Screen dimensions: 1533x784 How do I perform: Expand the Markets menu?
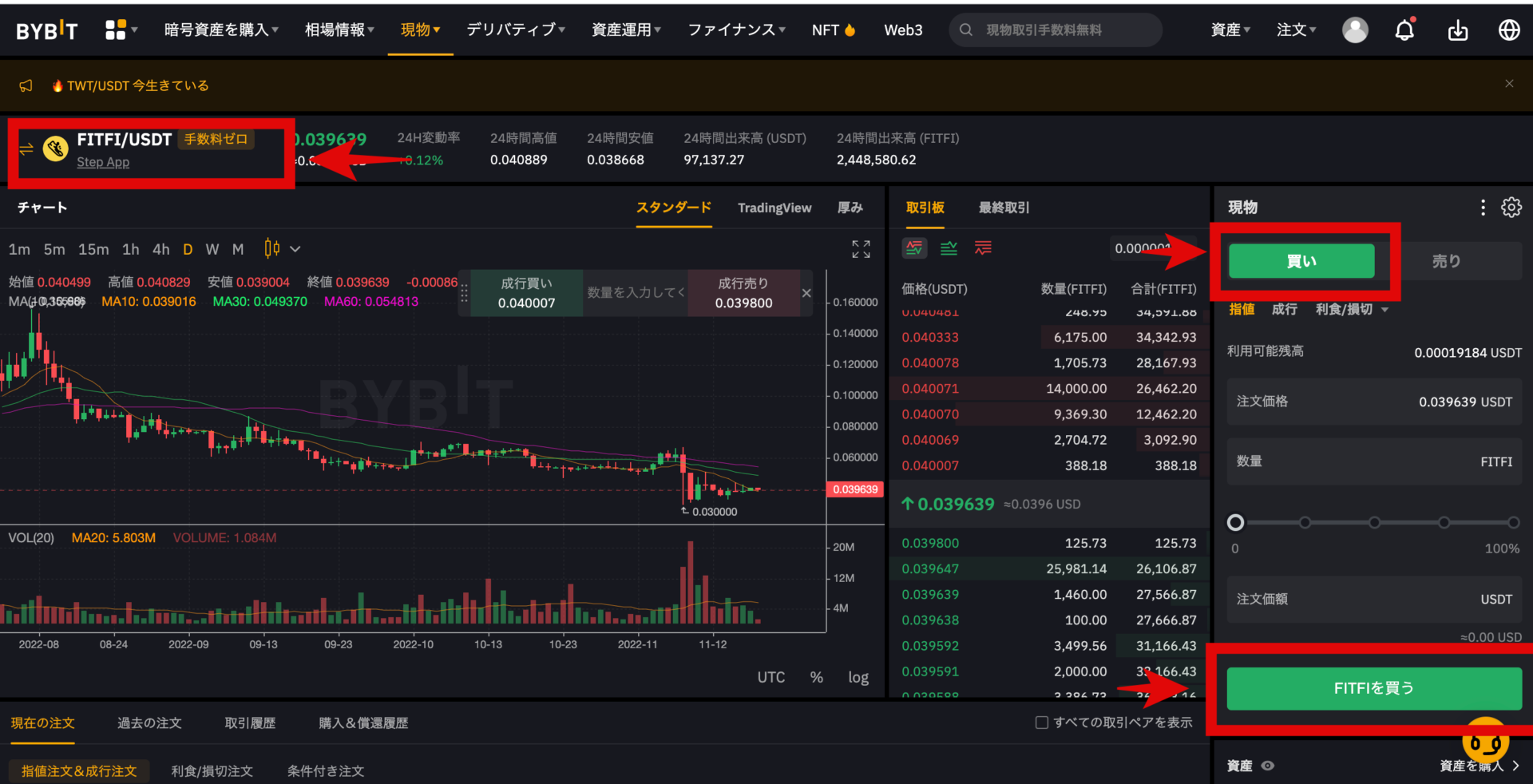pos(339,30)
